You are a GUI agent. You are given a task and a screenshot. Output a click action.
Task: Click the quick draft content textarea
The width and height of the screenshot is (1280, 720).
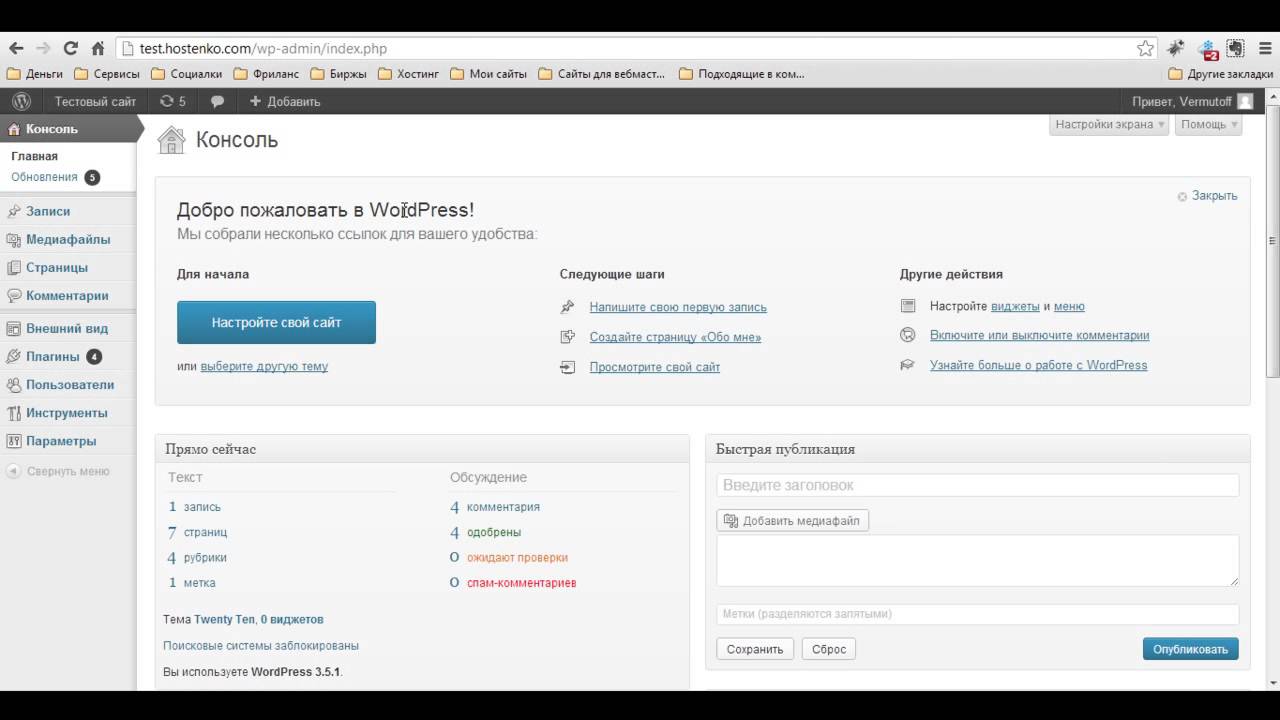978,560
